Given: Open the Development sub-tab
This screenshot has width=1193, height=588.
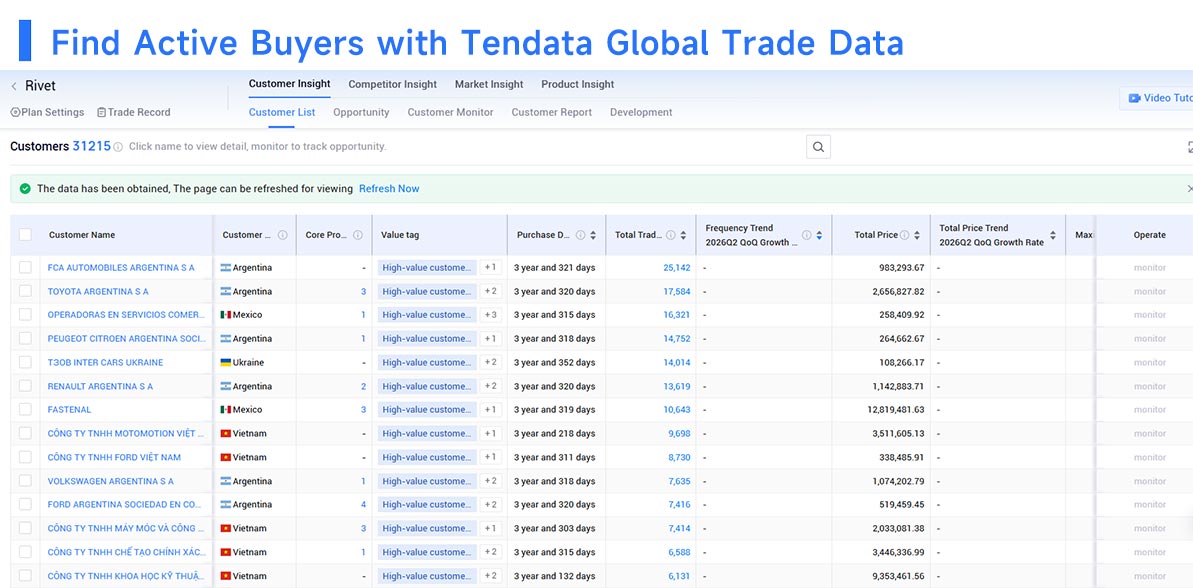Looking at the screenshot, I should 641,112.
